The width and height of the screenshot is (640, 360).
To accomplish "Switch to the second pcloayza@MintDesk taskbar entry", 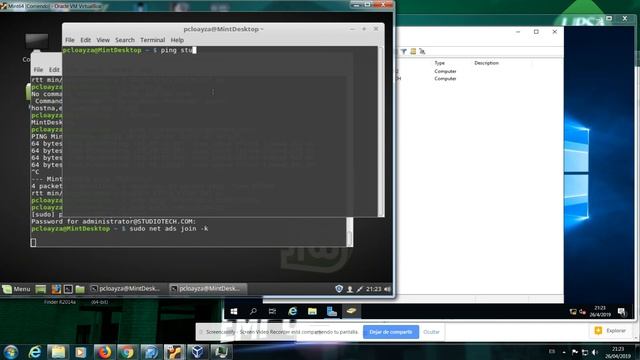I will (207, 289).
